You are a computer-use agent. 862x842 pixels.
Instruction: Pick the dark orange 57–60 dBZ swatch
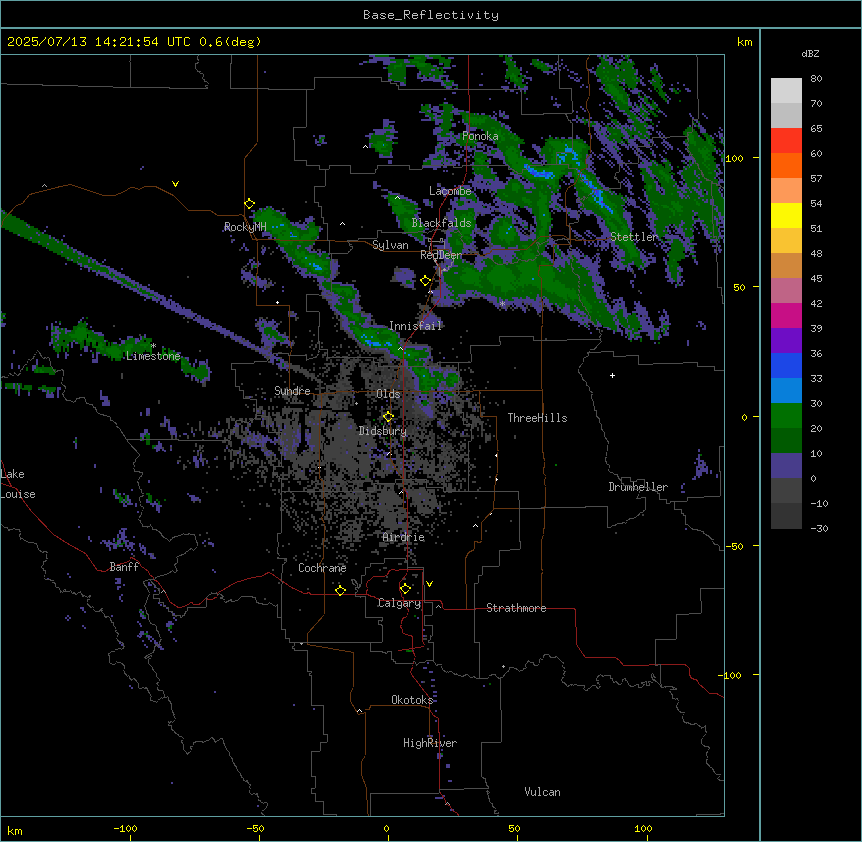786,165
